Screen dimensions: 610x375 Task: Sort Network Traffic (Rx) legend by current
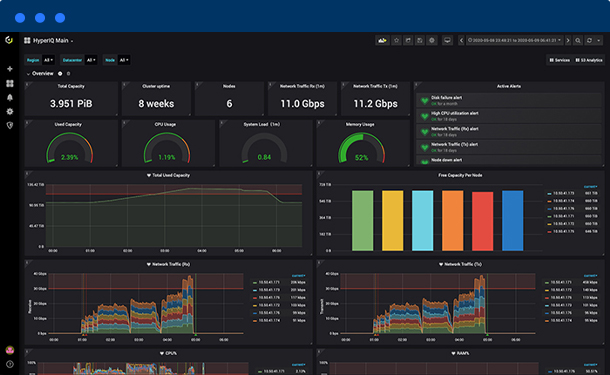pyautogui.click(x=298, y=276)
